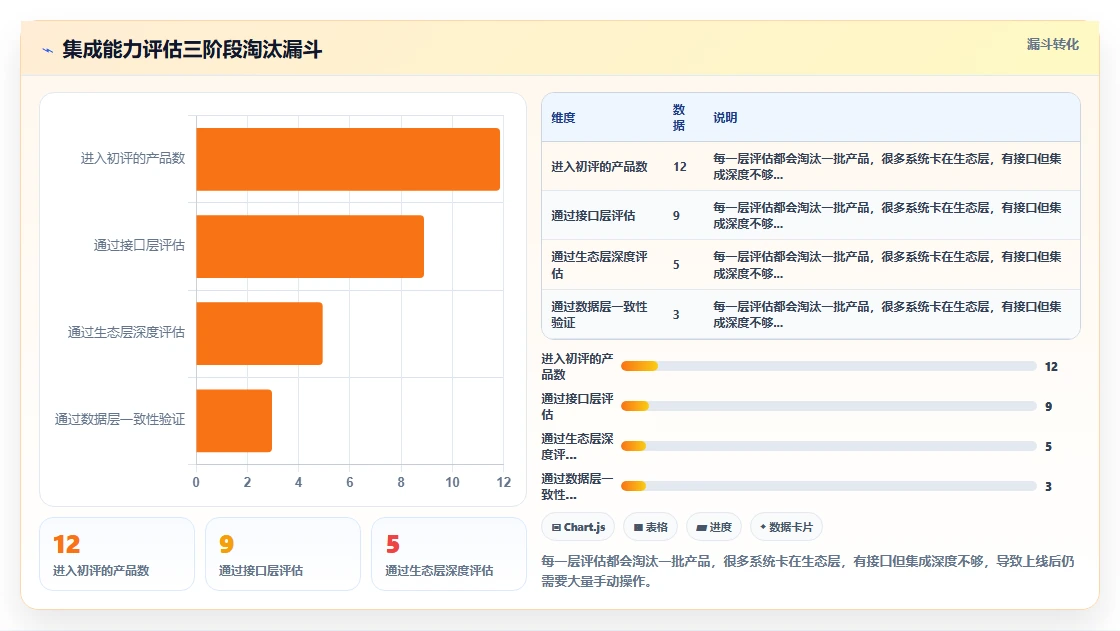The image size is (1120, 631).
Task: Click the 说明 table column header
Action: tap(725, 118)
